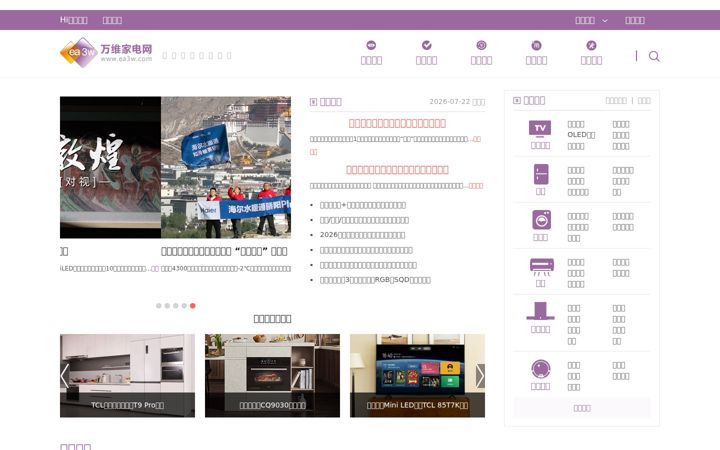Show previous product in carousel with left arrow
Viewport: 720px width, 450px height.
click(65, 376)
